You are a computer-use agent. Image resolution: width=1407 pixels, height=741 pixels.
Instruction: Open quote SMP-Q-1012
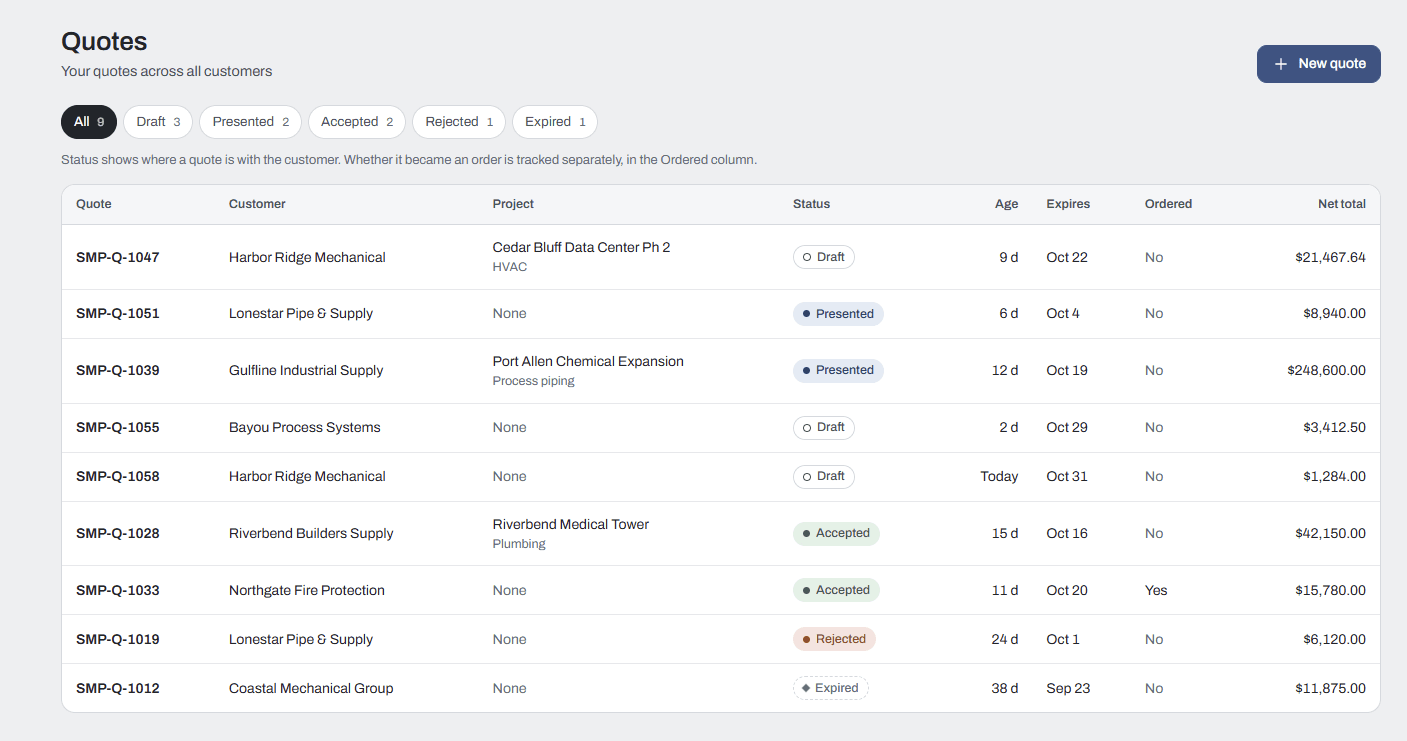pyautogui.click(x=118, y=688)
